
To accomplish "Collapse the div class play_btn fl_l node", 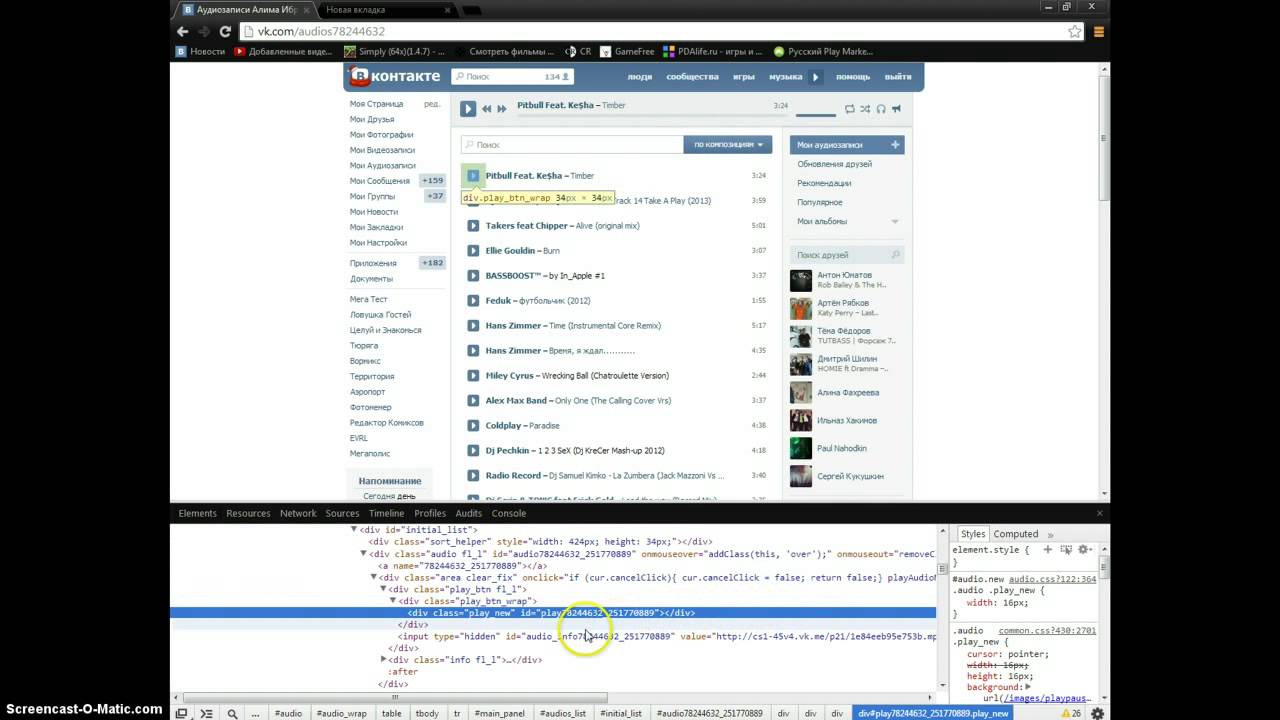I will [x=383, y=589].
